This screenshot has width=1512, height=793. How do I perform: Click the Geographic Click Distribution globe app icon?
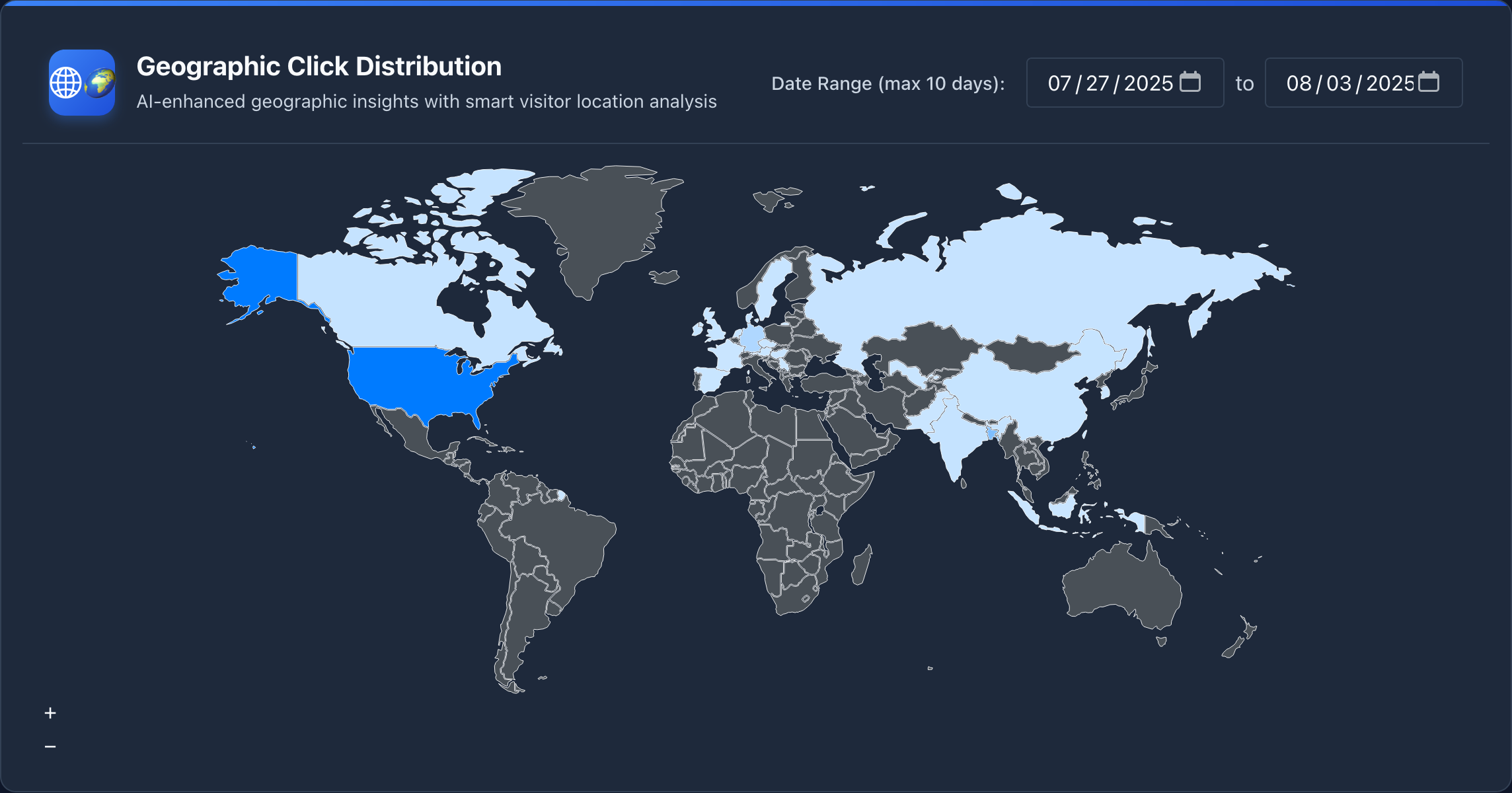(82, 82)
